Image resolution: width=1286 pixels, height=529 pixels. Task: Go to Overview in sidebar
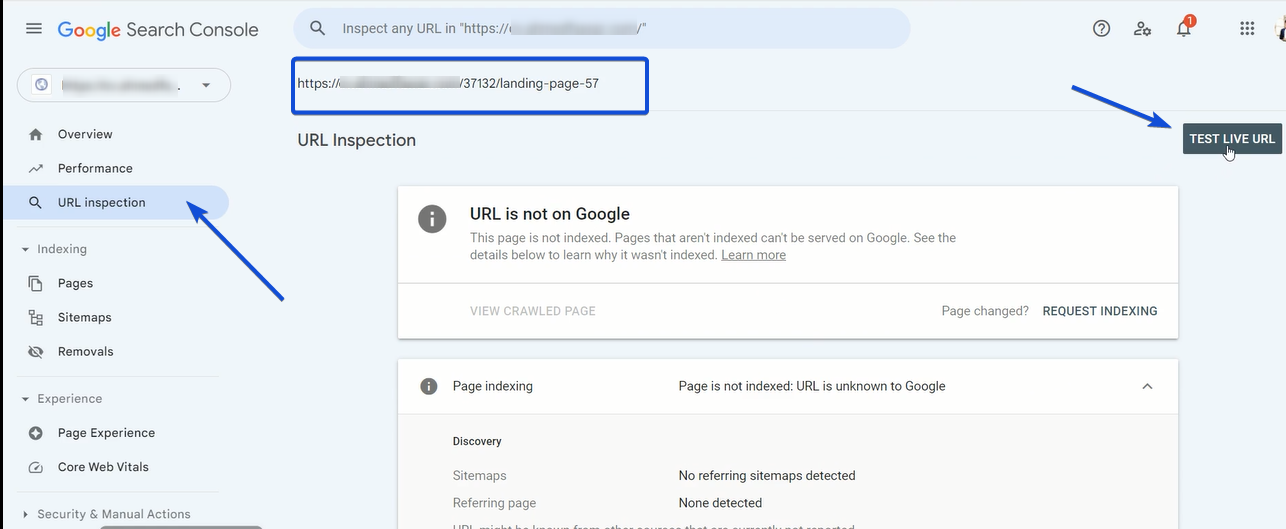85,134
